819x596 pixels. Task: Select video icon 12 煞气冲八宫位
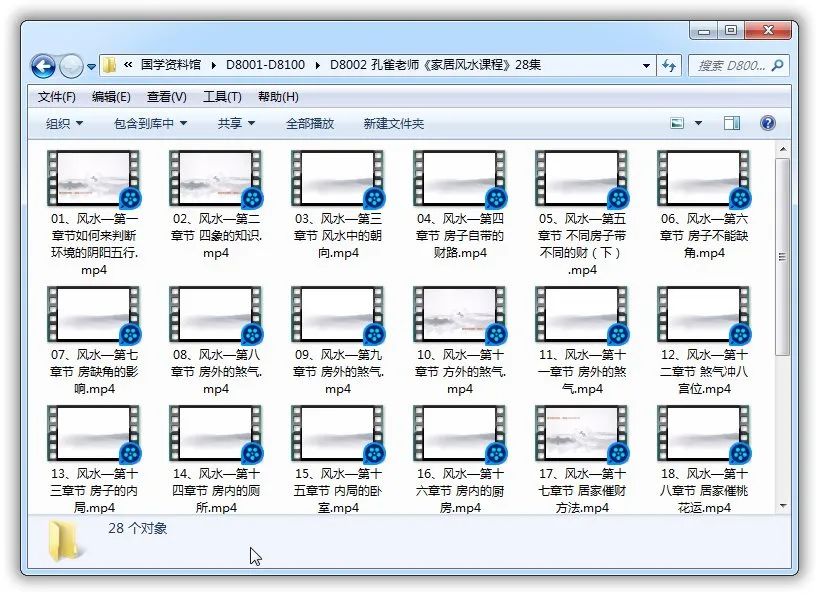(704, 315)
